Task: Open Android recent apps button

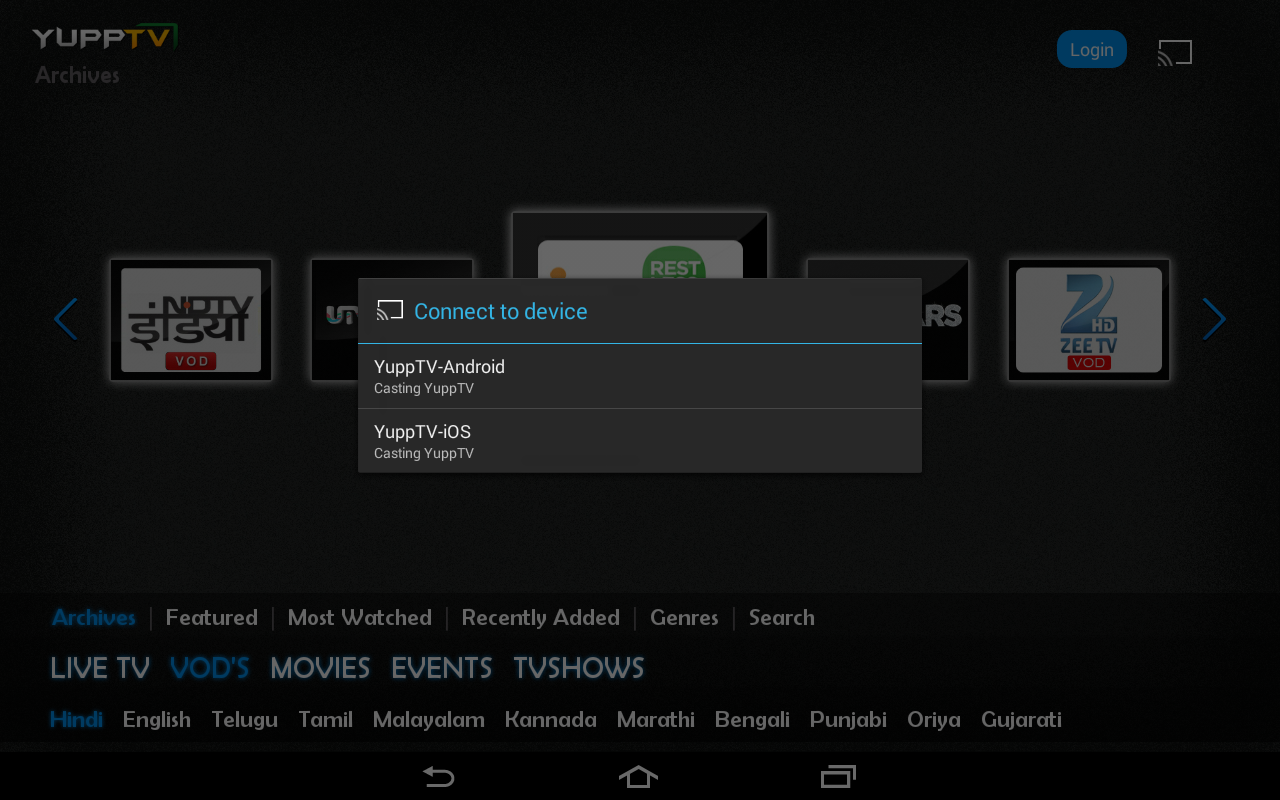Action: 838,776
